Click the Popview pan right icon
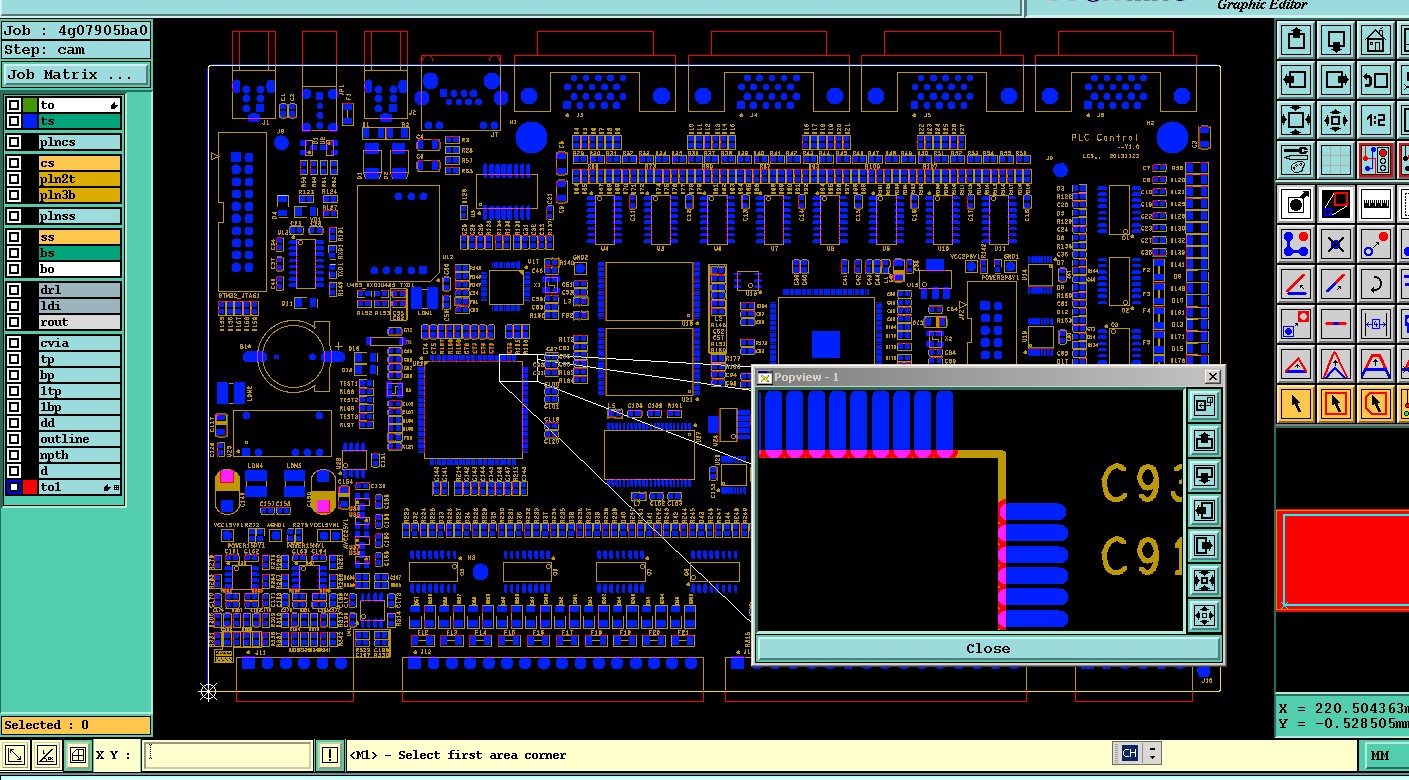This screenshot has height=780, width=1409. (x=1204, y=545)
